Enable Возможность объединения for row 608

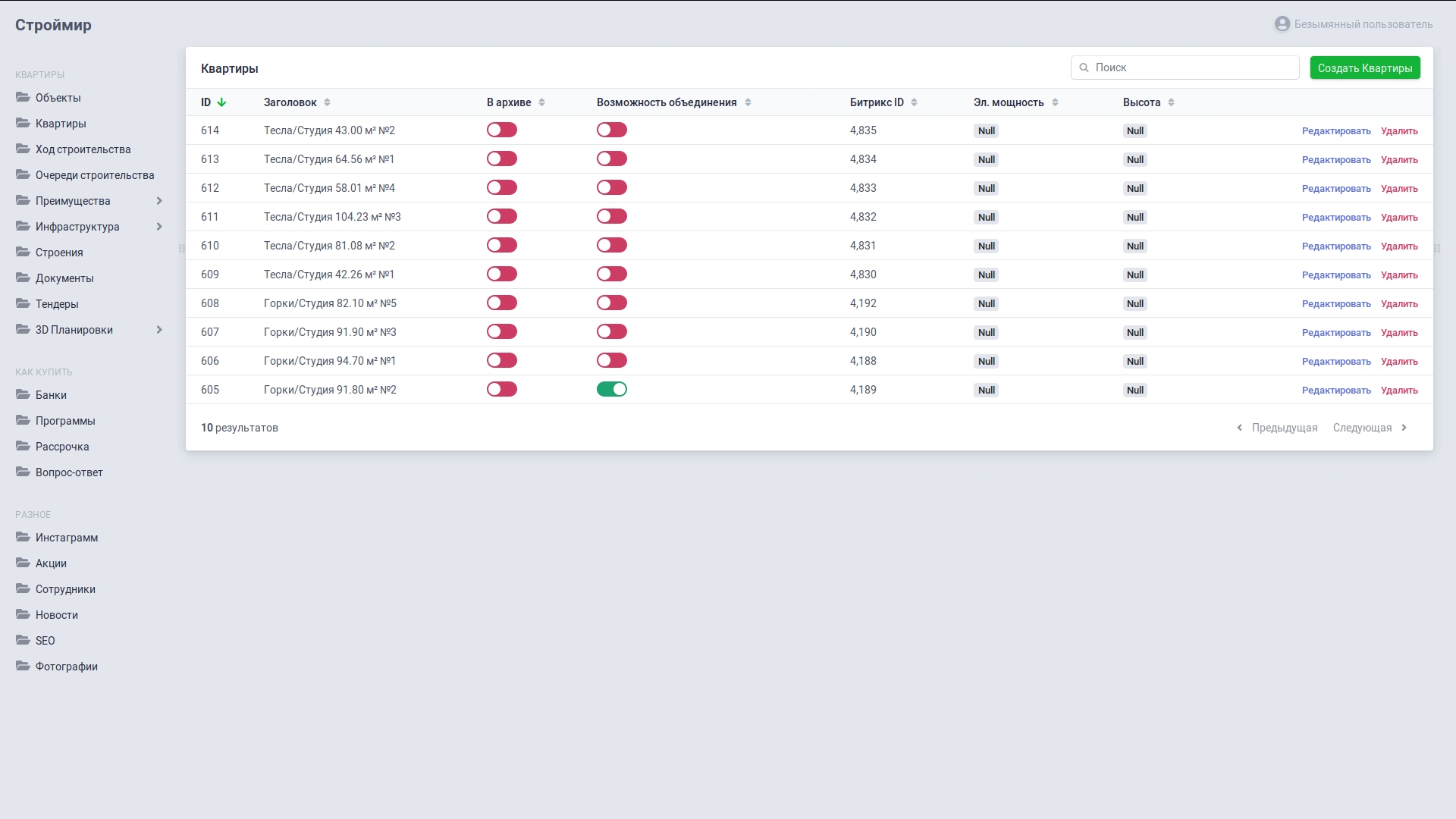click(612, 303)
